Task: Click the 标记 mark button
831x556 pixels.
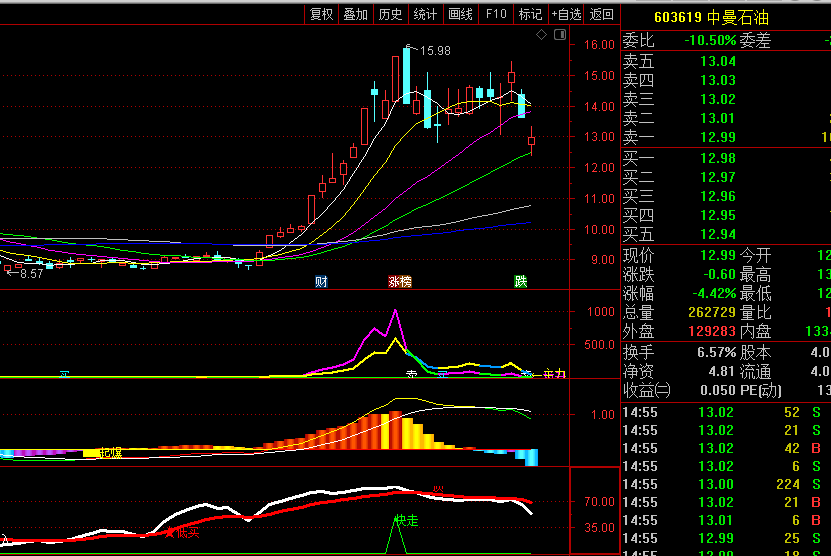Action: click(531, 14)
